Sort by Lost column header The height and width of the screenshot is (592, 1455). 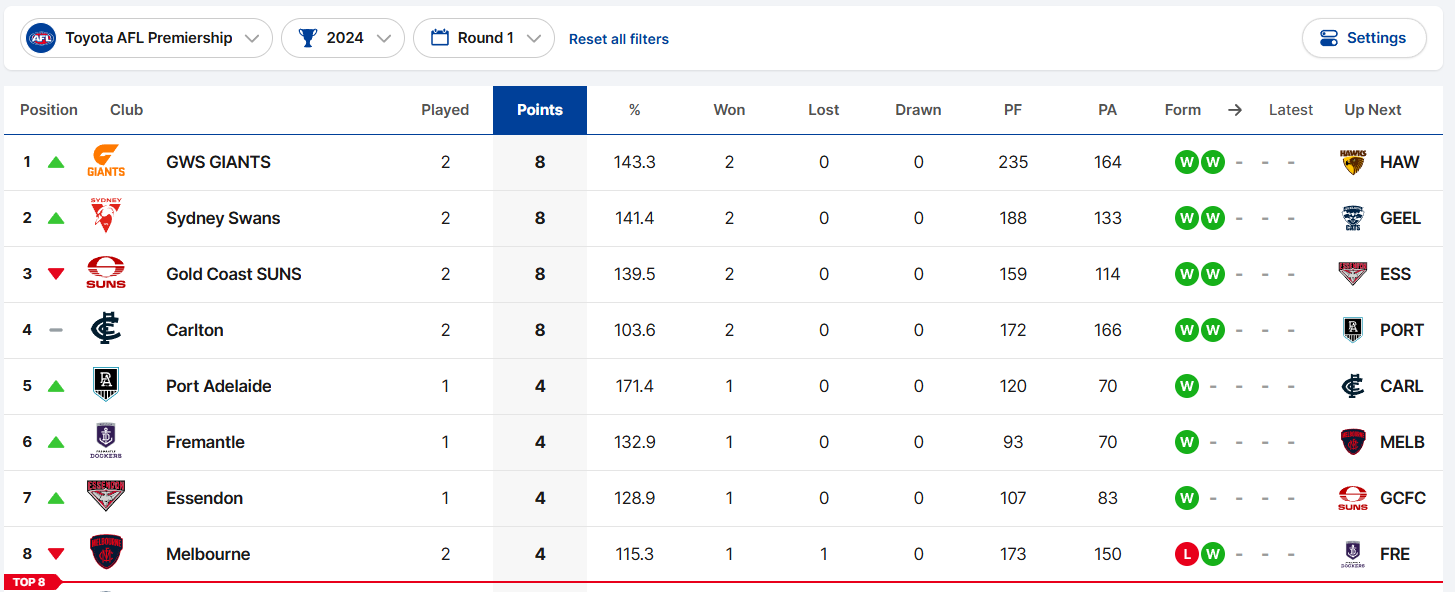pyautogui.click(x=824, y=110)
